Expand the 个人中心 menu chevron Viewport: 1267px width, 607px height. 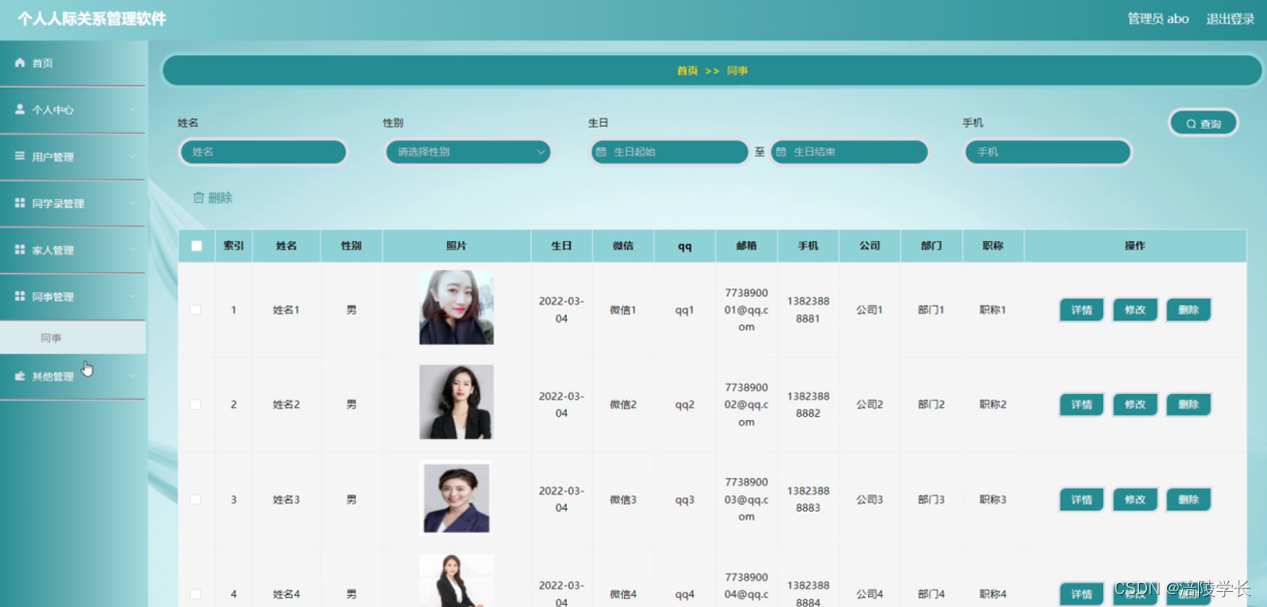[x=132, y=110]
